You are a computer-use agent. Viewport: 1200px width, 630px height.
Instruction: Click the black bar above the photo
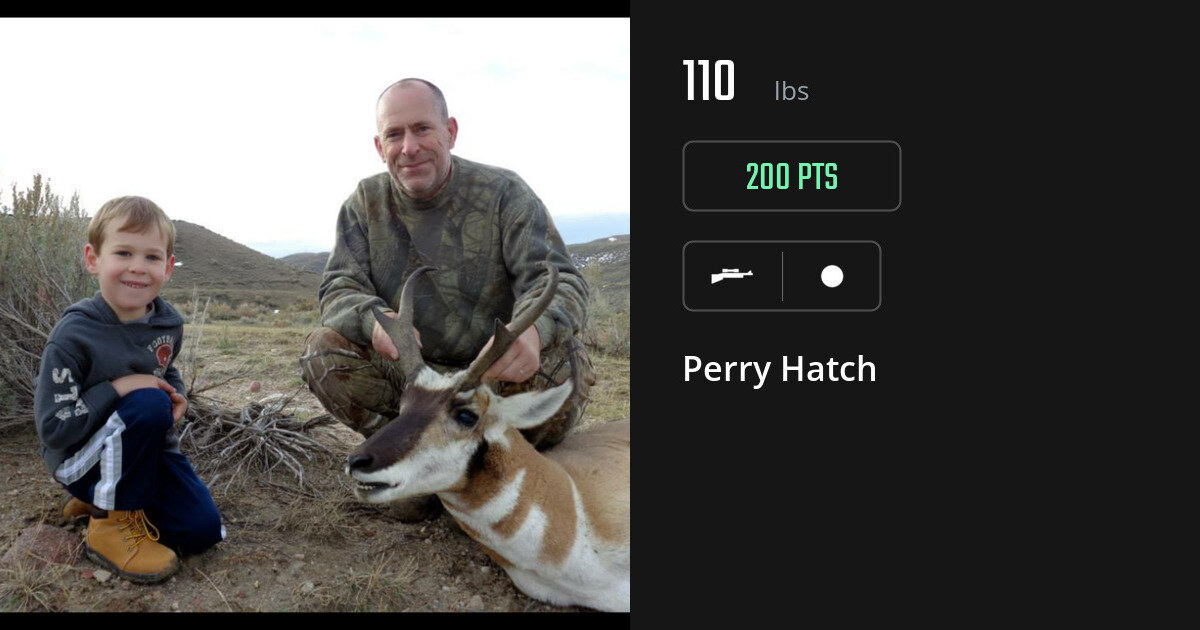pyautogui.click(x=315, y=8)
